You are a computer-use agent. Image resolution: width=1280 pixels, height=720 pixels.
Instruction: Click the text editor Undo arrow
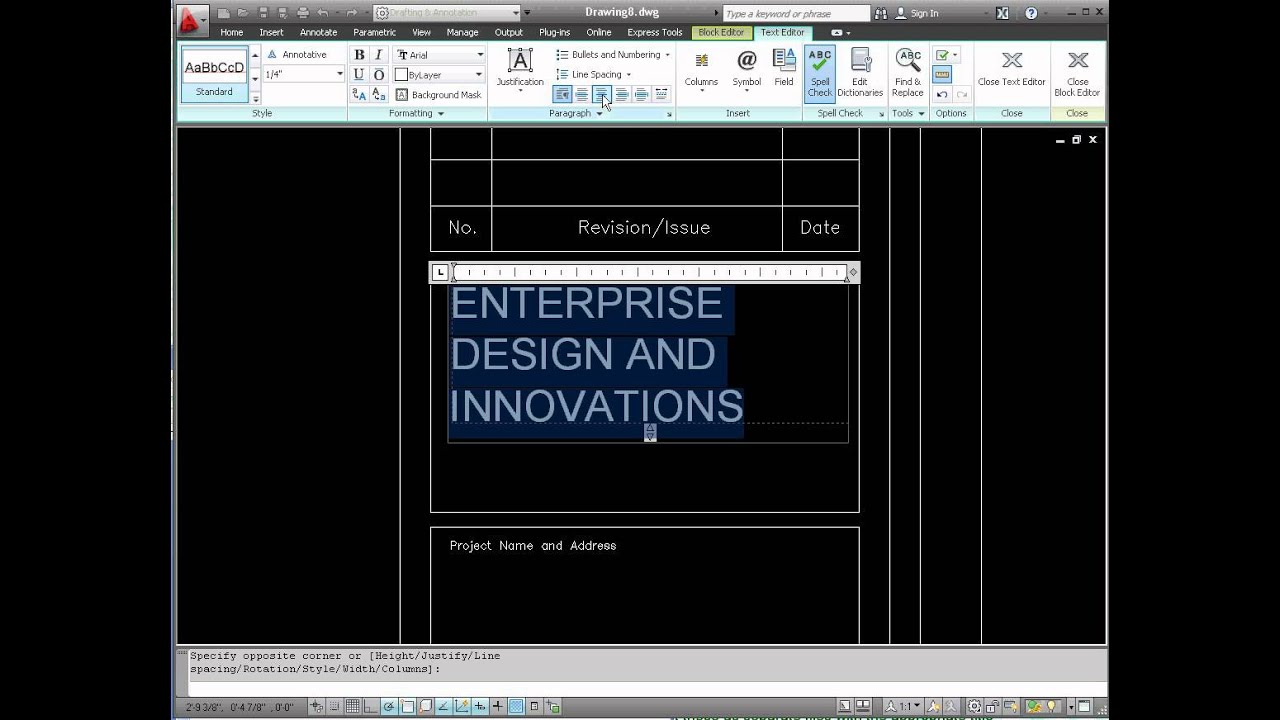pyautogui.click(x=942, y=95)
